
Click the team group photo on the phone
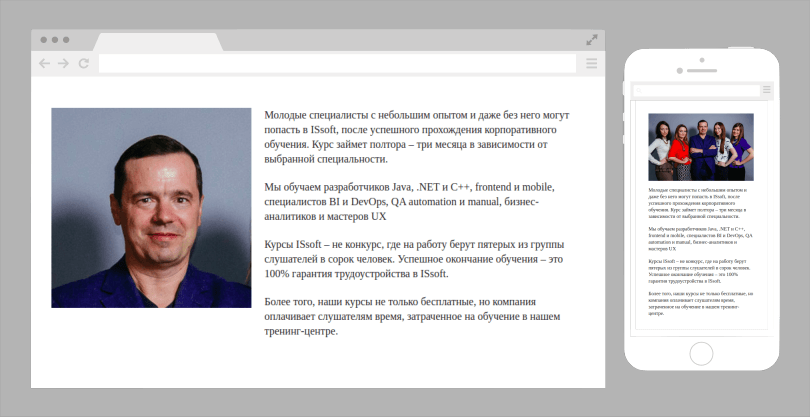click(700, 147)
